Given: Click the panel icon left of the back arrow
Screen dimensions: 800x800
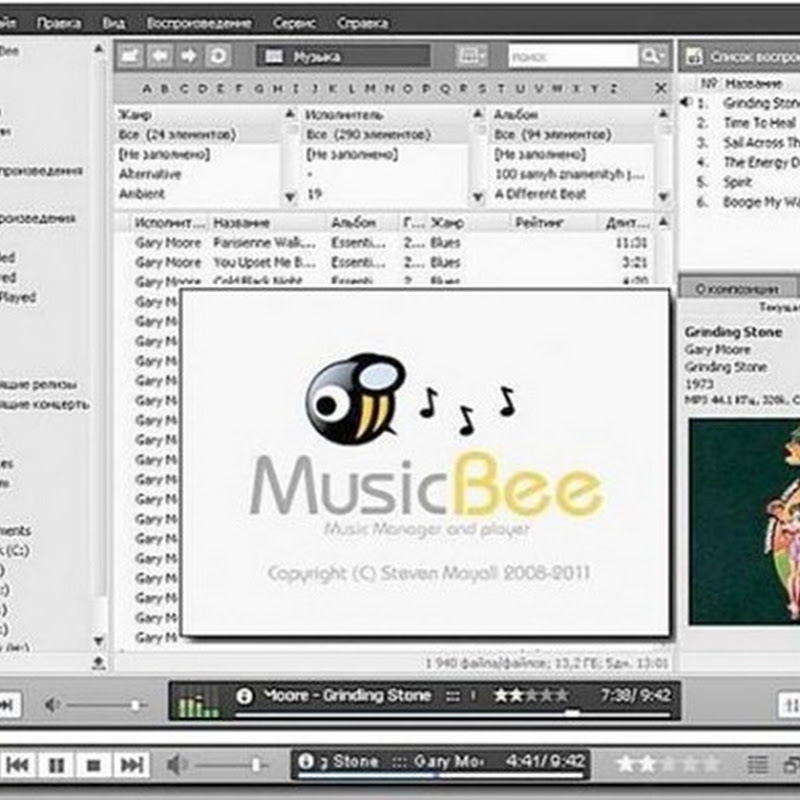Looking at the screenshot, I should coord(131,56).
